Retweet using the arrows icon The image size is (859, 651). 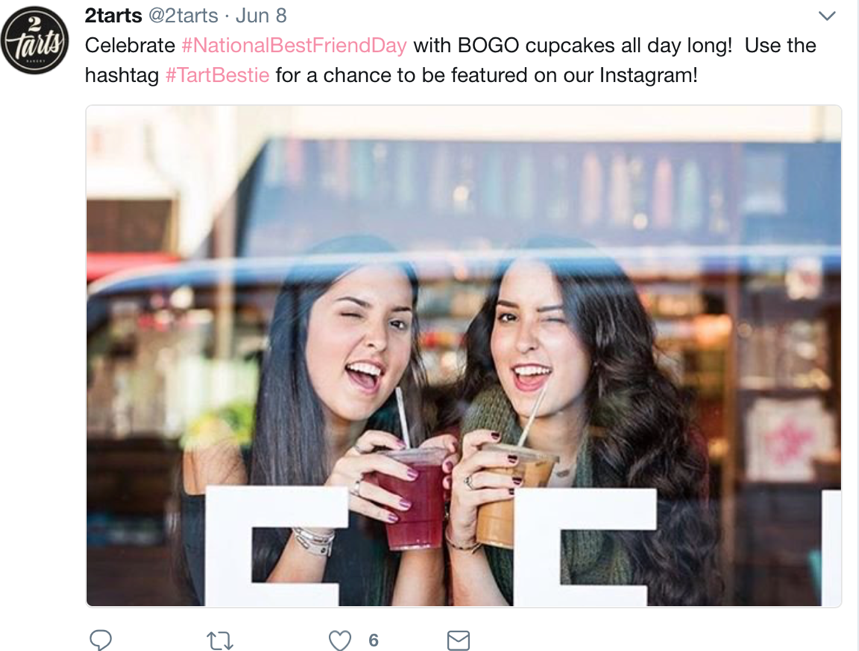[220, 640]
